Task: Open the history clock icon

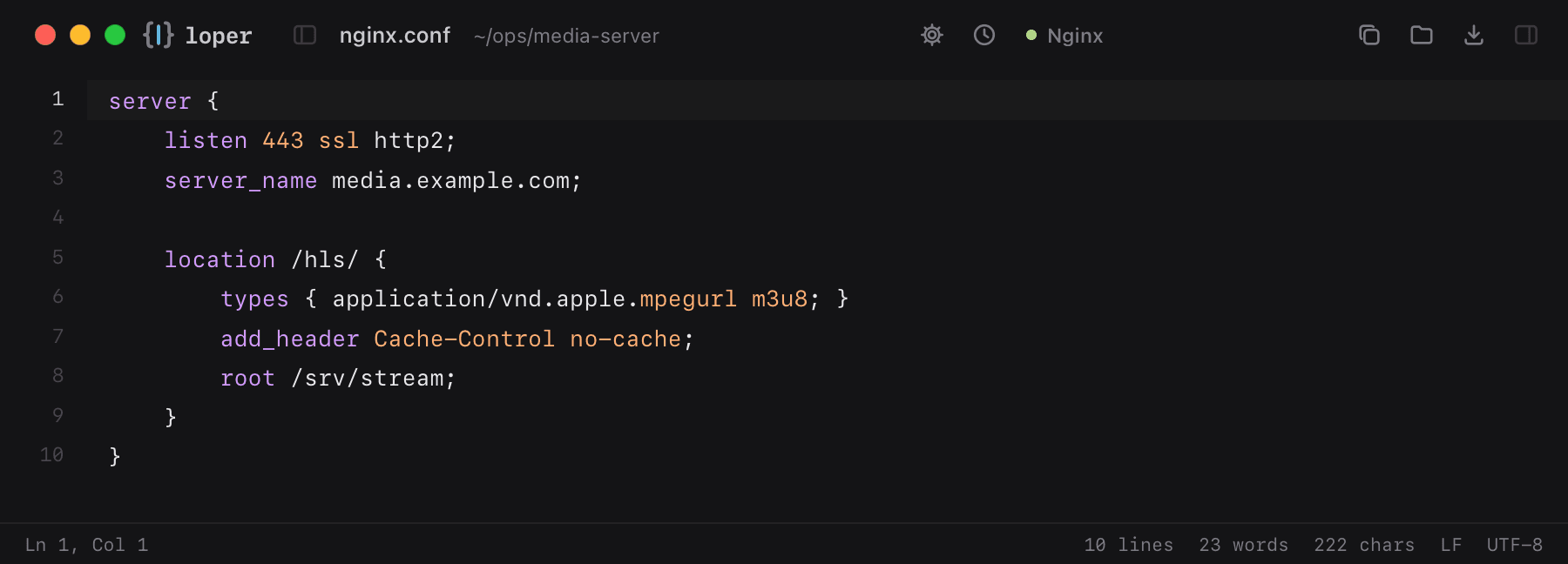Action: [x=984, y=35]
